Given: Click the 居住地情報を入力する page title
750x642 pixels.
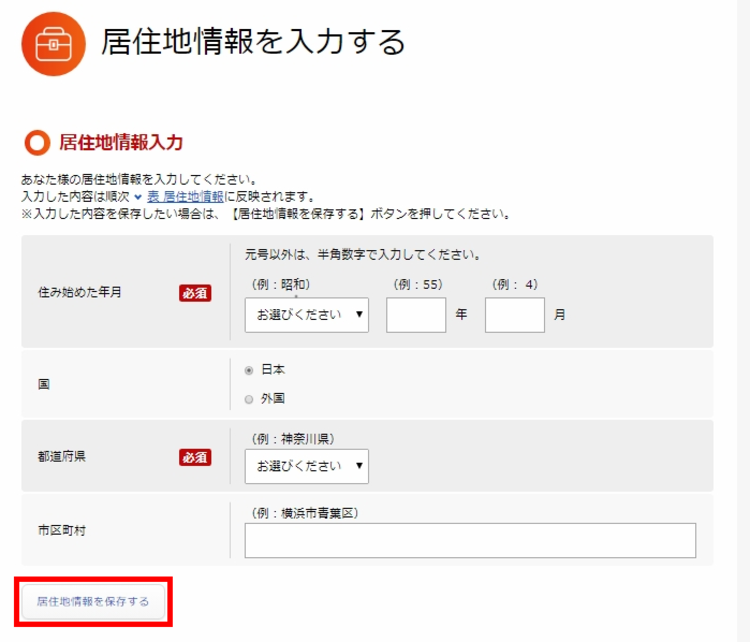Looking at the screenshot, I should click(253, 42).
